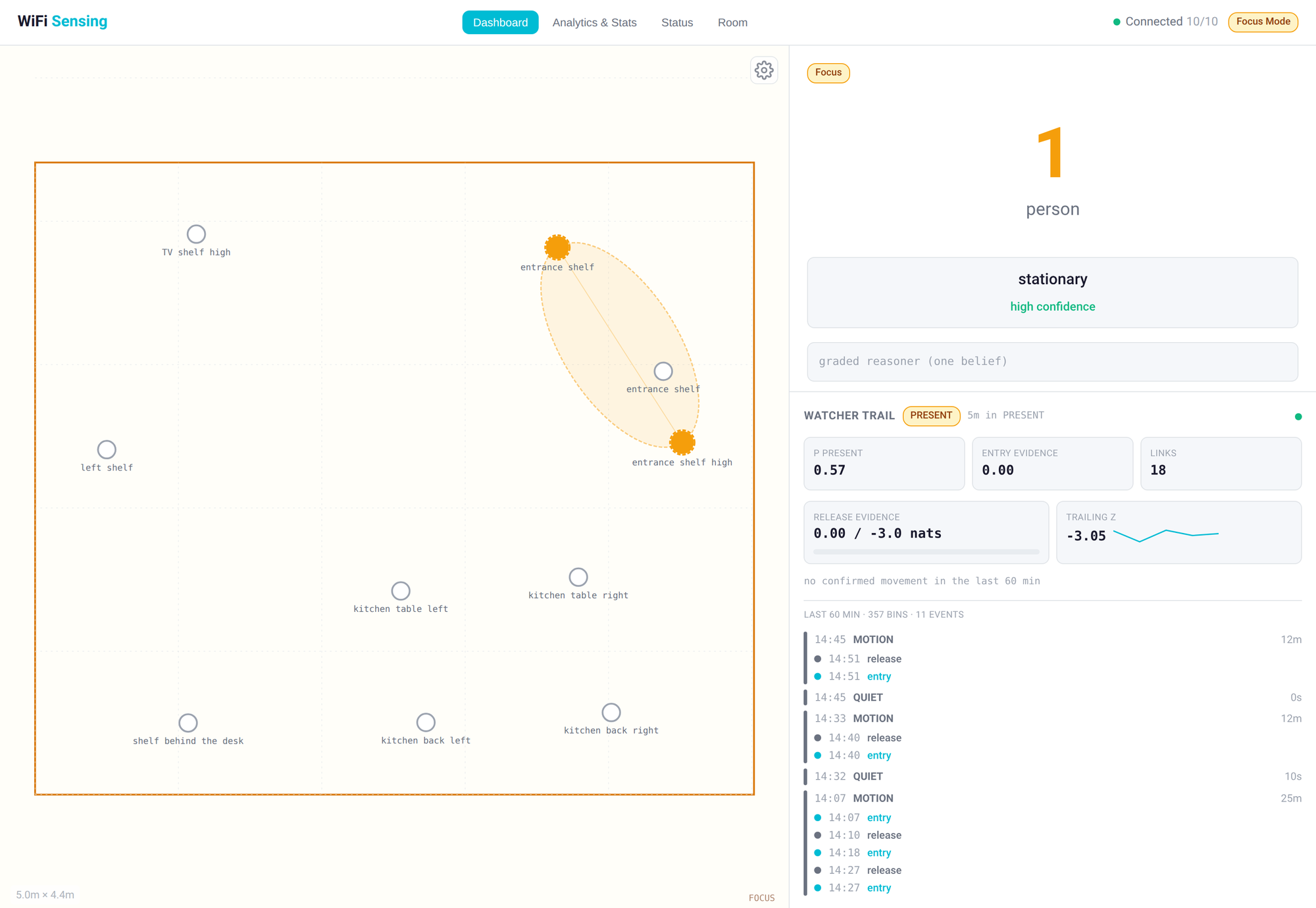Click the '5m in PRESENT' text
The height and width of the screenshot is (908, 1316).
click(x=1005, y=415)
